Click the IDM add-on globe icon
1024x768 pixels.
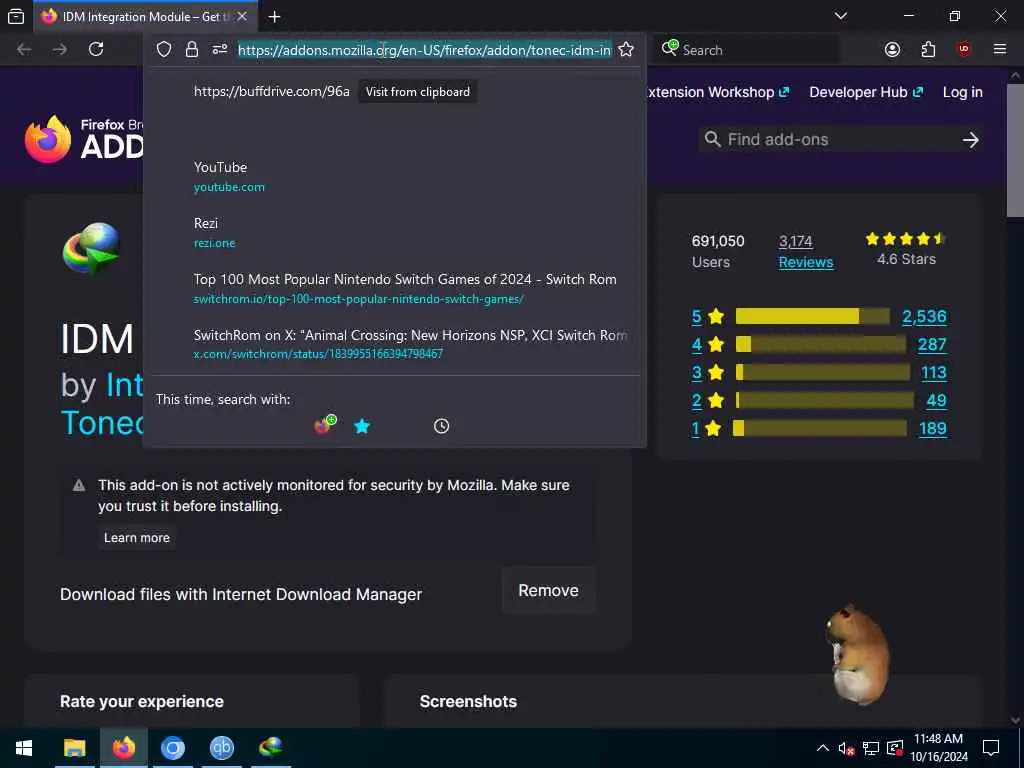91,248
